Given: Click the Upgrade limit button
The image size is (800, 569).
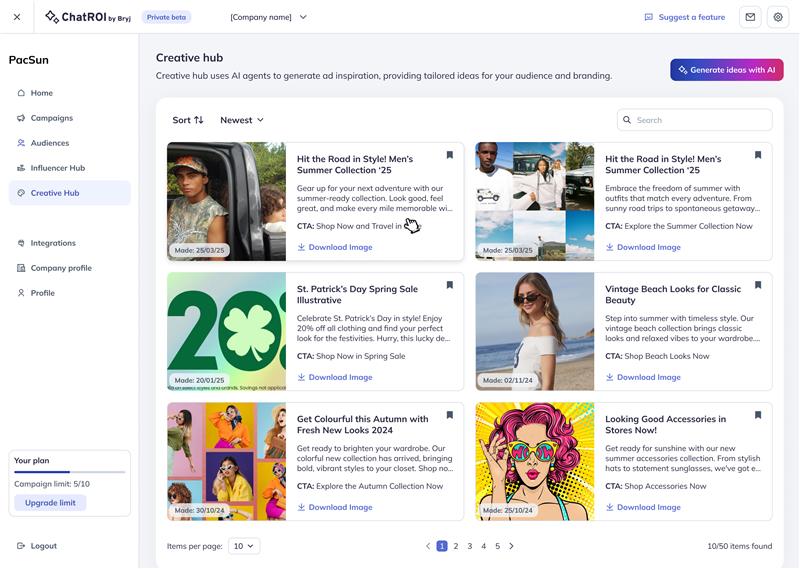Looking at the screenshot, I should click(x=50, y=503).
